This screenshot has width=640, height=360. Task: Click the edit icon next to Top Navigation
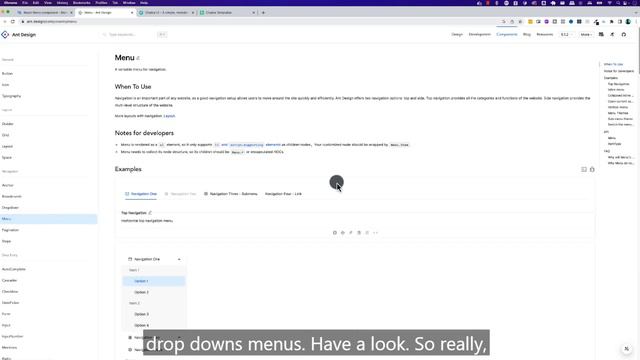pyautogui.click(x=150, y=213)
